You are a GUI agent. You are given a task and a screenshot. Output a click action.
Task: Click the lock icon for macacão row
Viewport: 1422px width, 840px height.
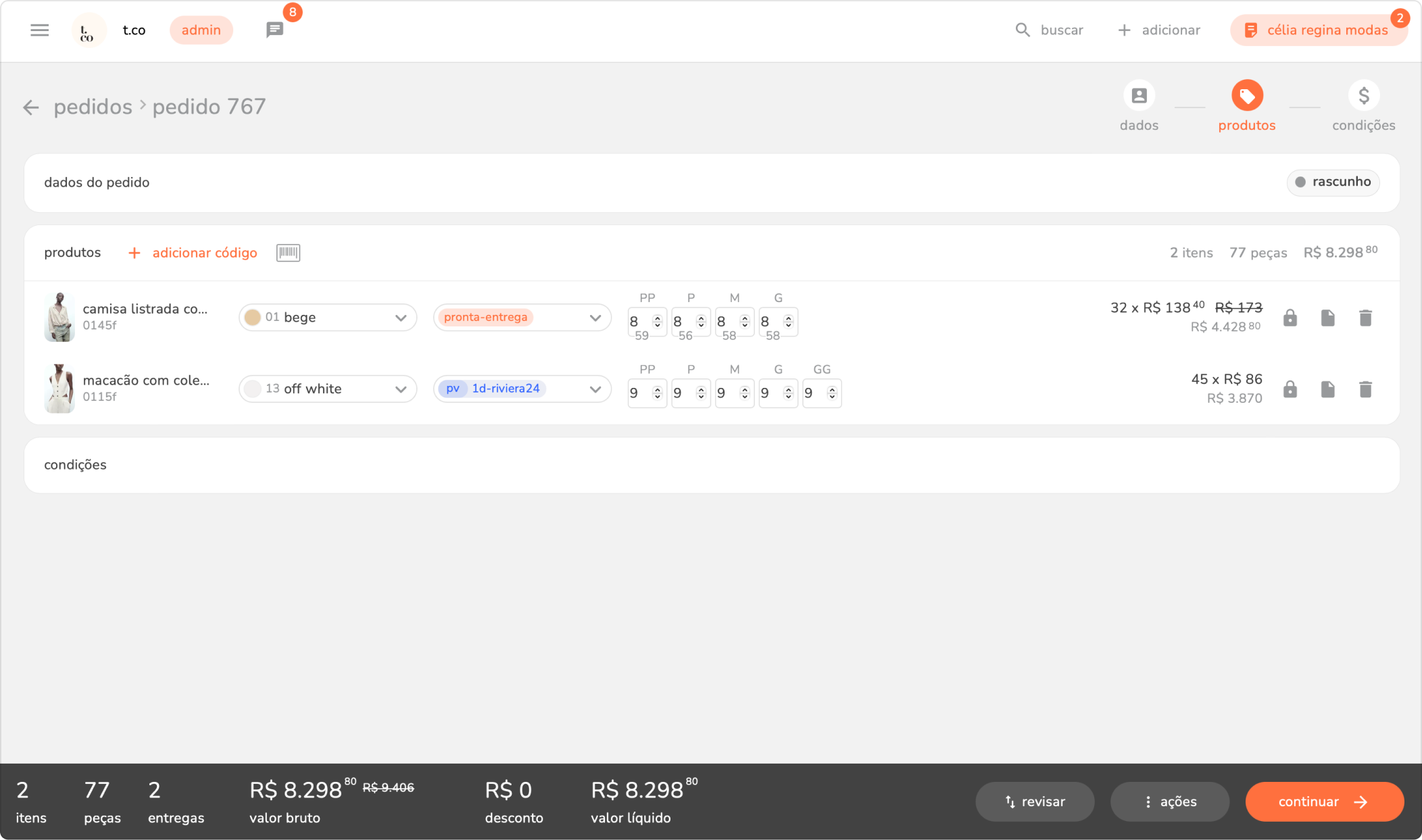pyautogui.click(x=1290, y=389)
